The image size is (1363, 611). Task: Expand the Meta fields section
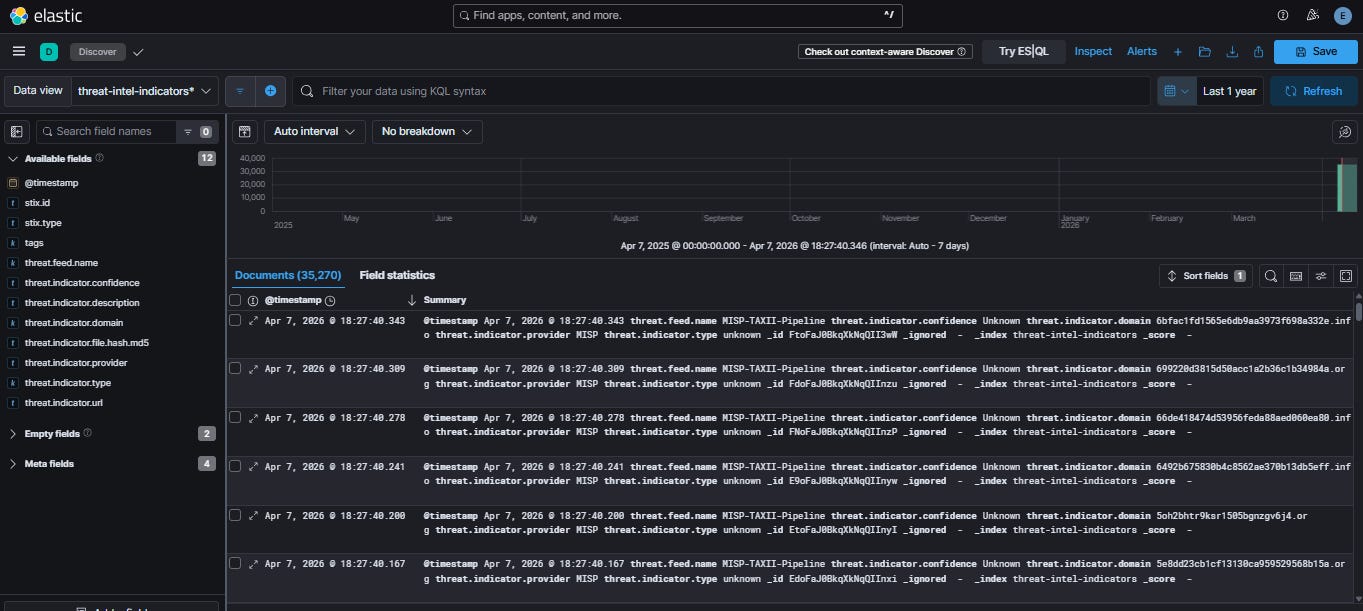[13, 464]
